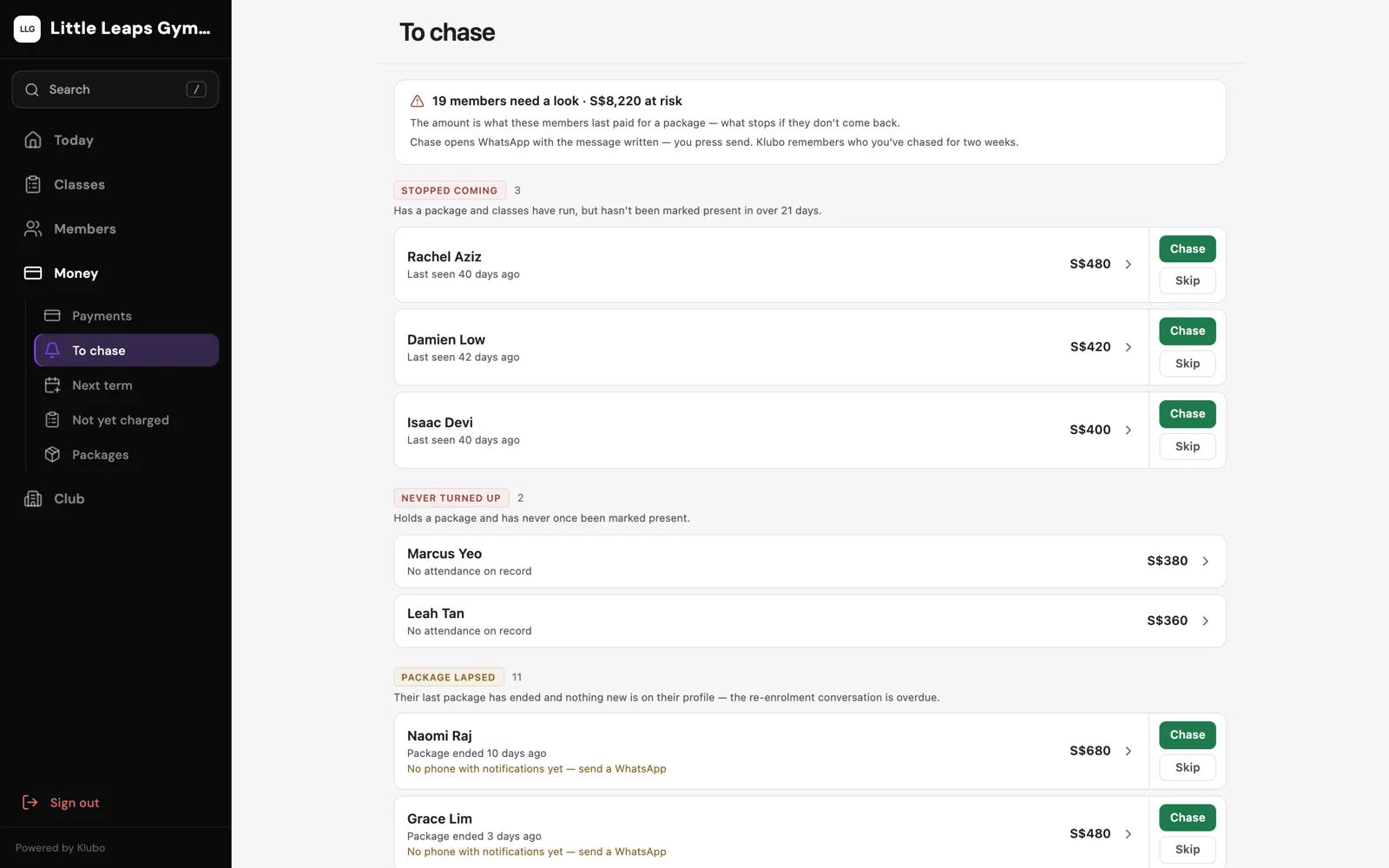Click the box icon beside Packages
1389x868 pixels.
[x=52, y=454]
